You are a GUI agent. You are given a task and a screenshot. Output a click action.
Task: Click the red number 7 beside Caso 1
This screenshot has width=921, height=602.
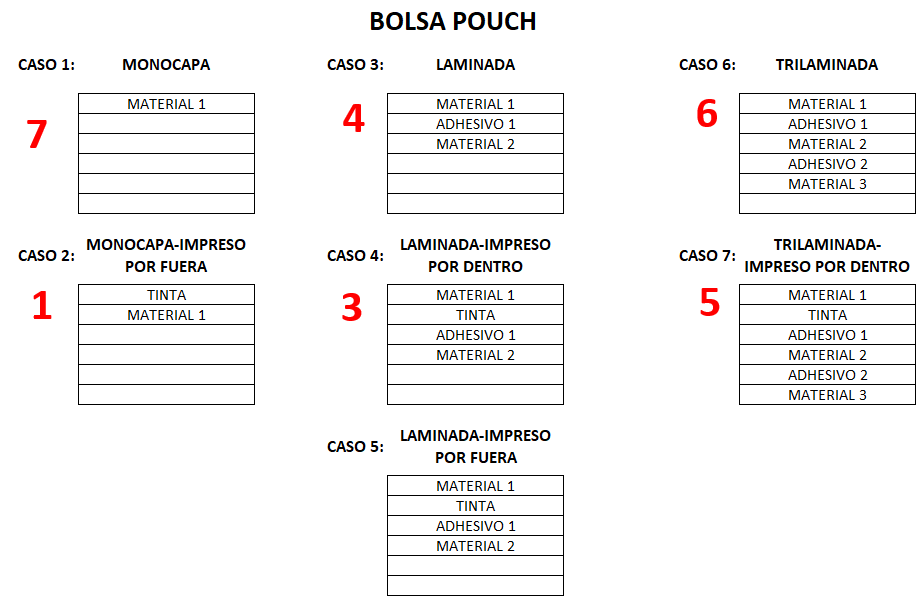[x=36, y=134]
